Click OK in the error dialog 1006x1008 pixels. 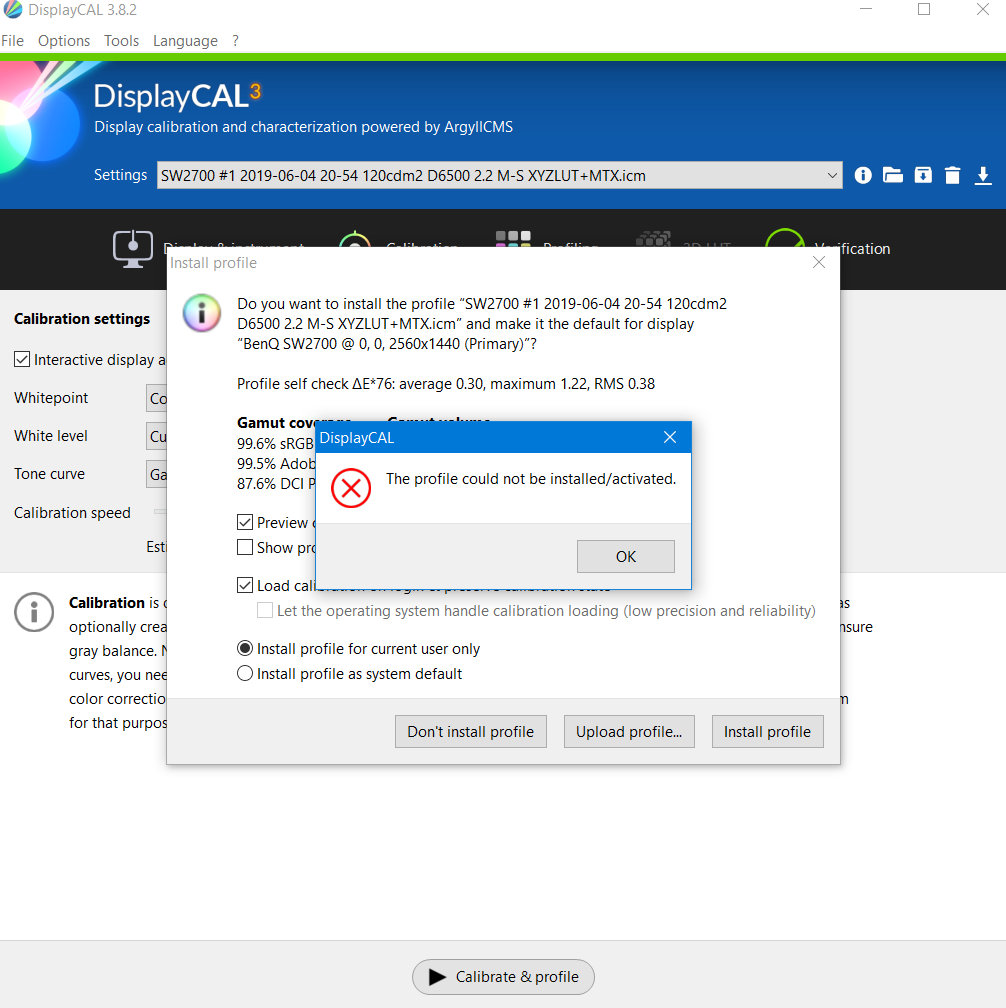point(625,556)
